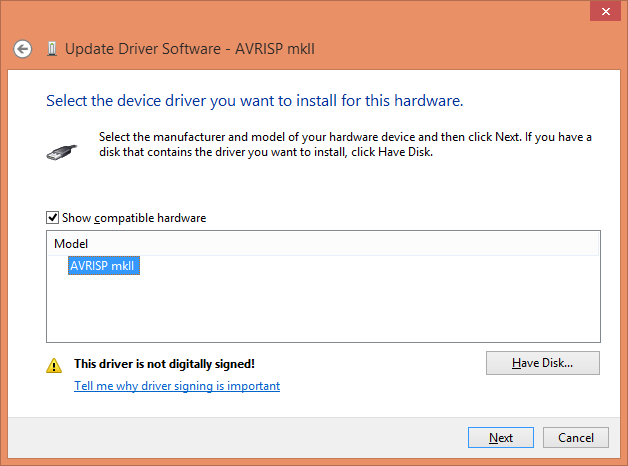This screenshot has width=628, height=466.
Task: Click the 'Update Driver Software - AVRISP mkII' title text
Action: pyautogui.click(x=190, y=49)
